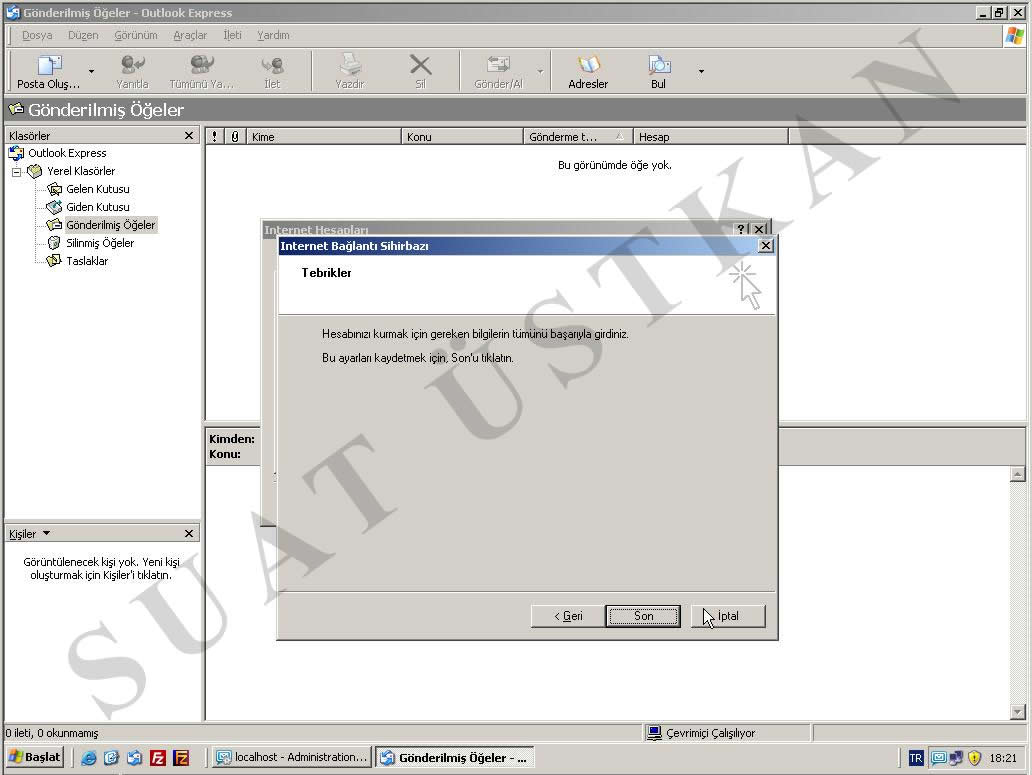This screenshot has height=775, width=1032.
Task: Click the Gönder/Al toolbar icon
Action: point(498,71)
